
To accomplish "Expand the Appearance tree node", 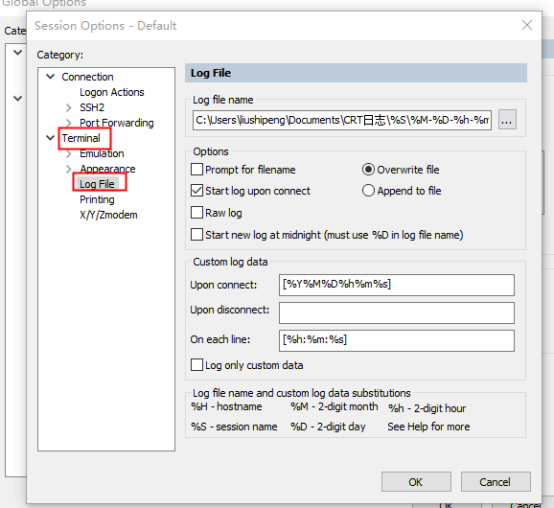I will point(69,169).
